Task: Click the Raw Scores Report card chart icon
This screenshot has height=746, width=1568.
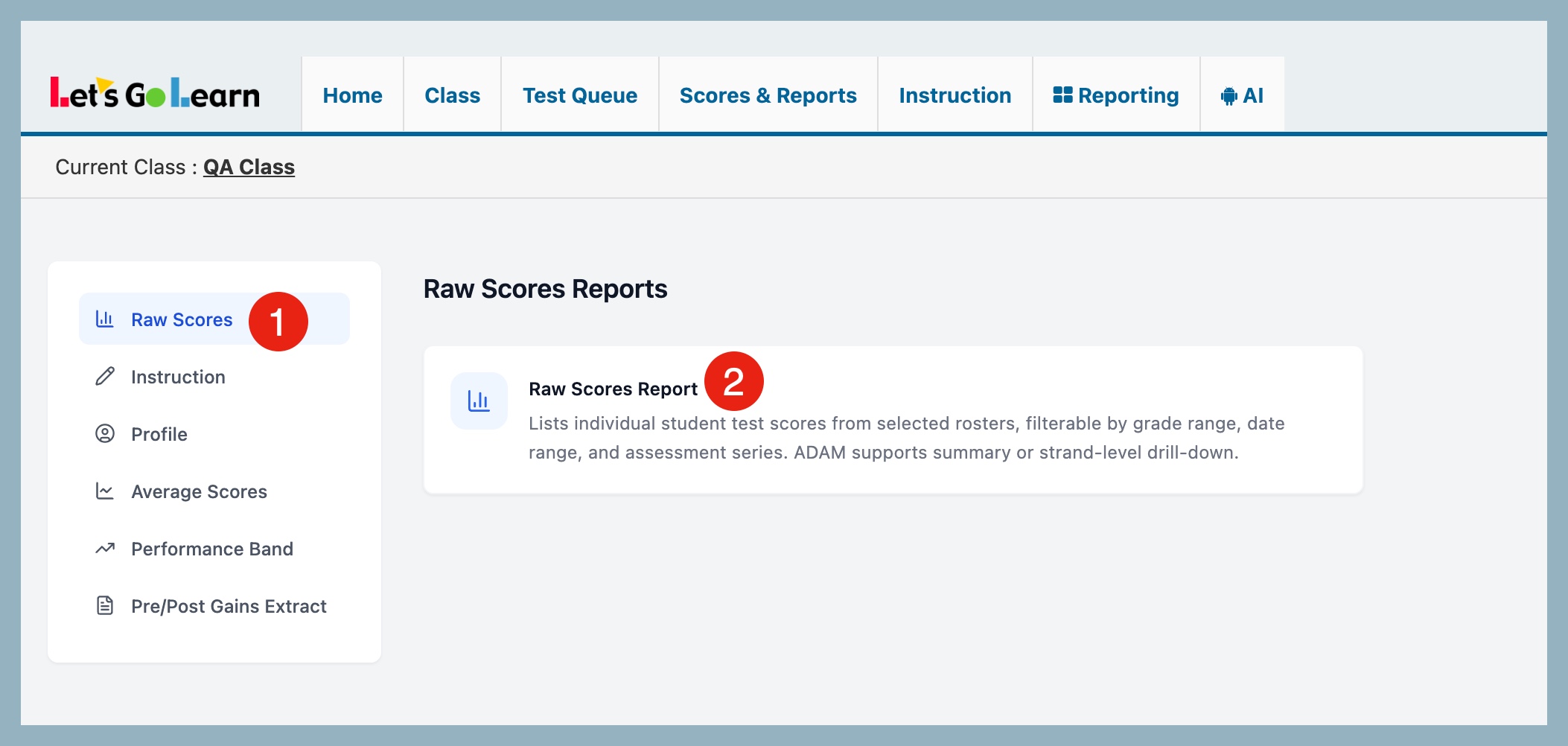Action: pyautogui.click(x=479, y=401)
